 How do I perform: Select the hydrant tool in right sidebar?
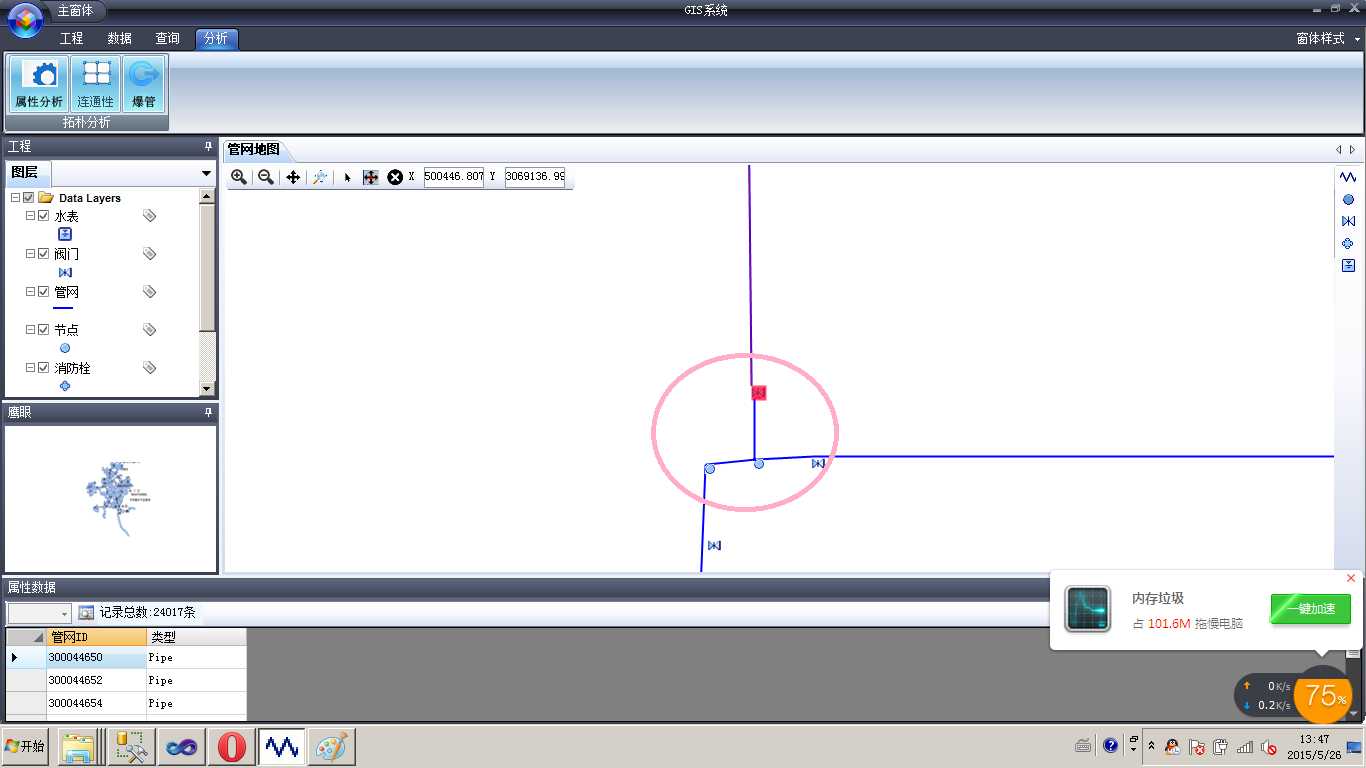(1348, 243)
